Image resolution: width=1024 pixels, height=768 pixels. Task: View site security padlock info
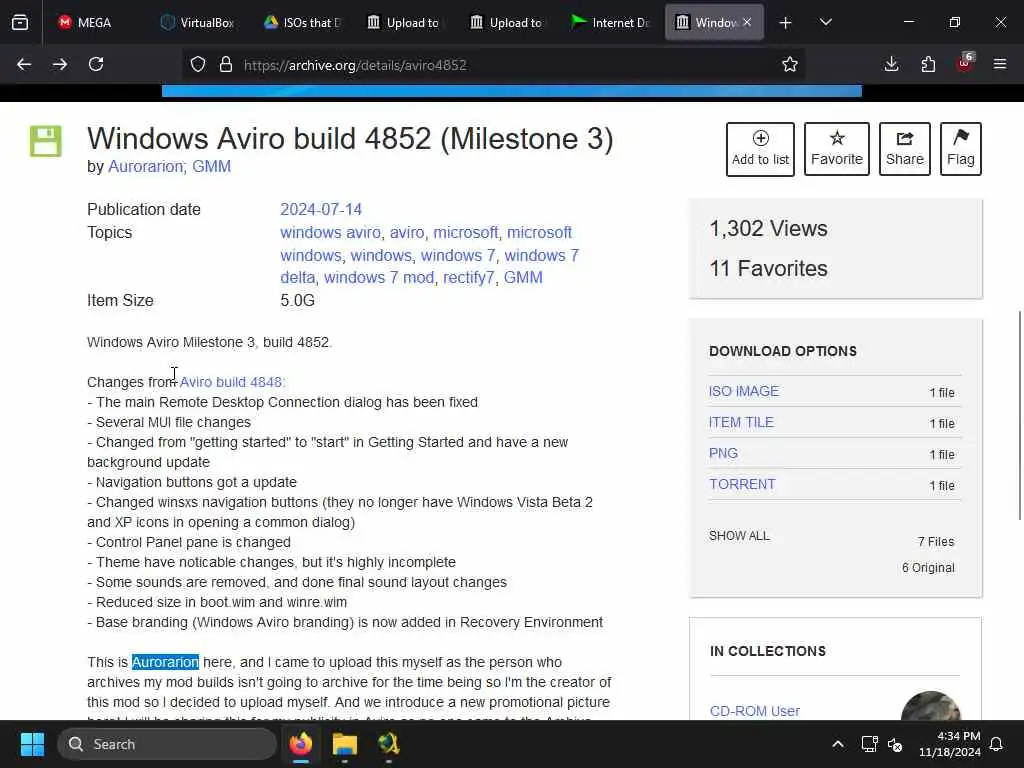coord(226,65)
